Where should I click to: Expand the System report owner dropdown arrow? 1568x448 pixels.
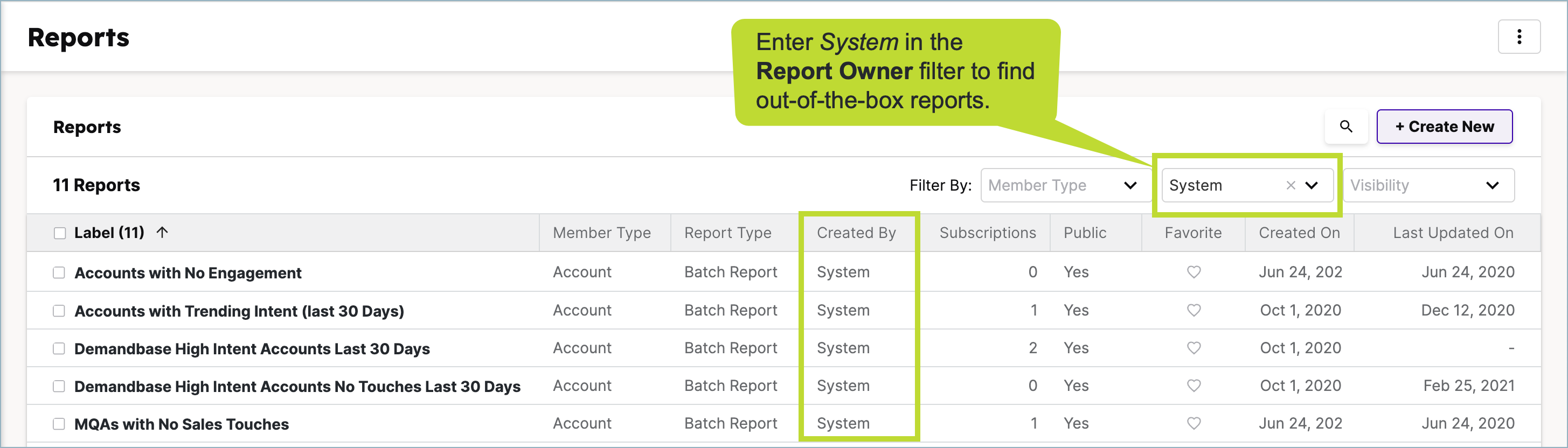(x=1311, y=185)
